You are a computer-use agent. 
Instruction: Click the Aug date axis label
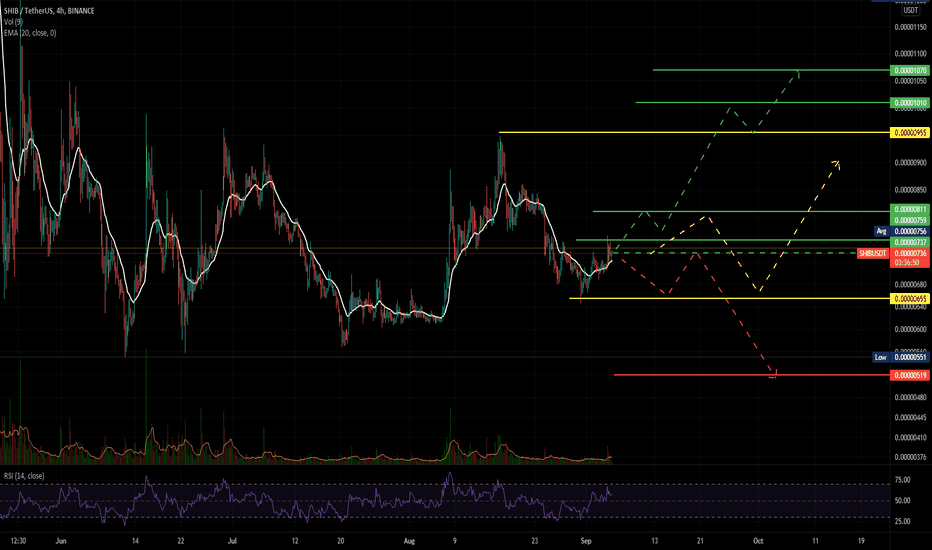409,541
